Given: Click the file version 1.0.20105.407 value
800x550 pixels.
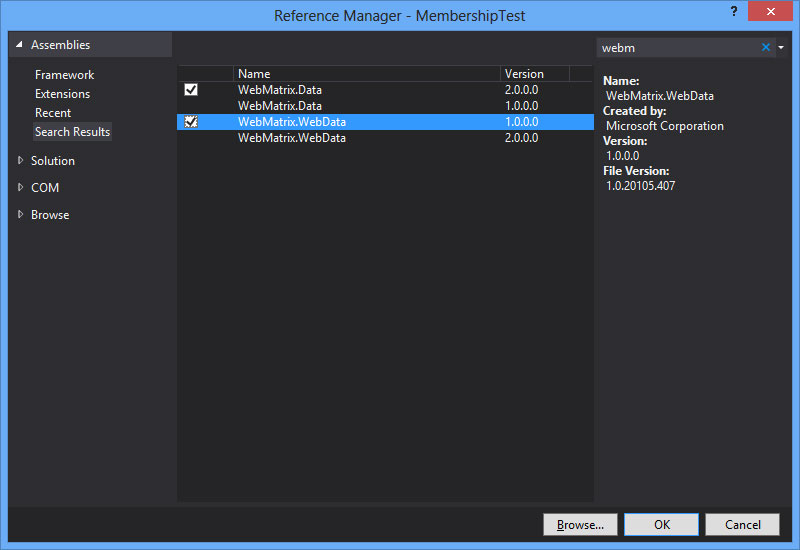Looking at the screenshot, I should 640,186.
